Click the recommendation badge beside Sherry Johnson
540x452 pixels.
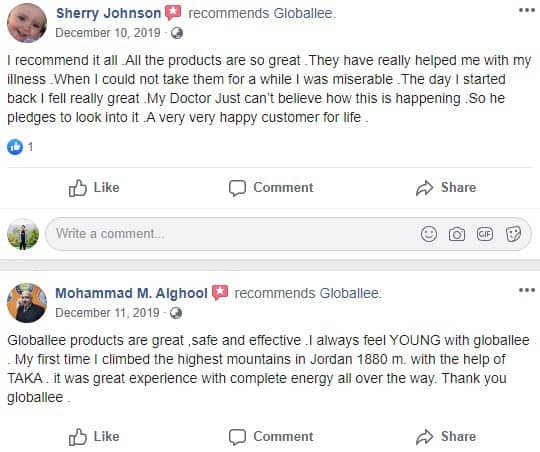[x=173, y=13]
